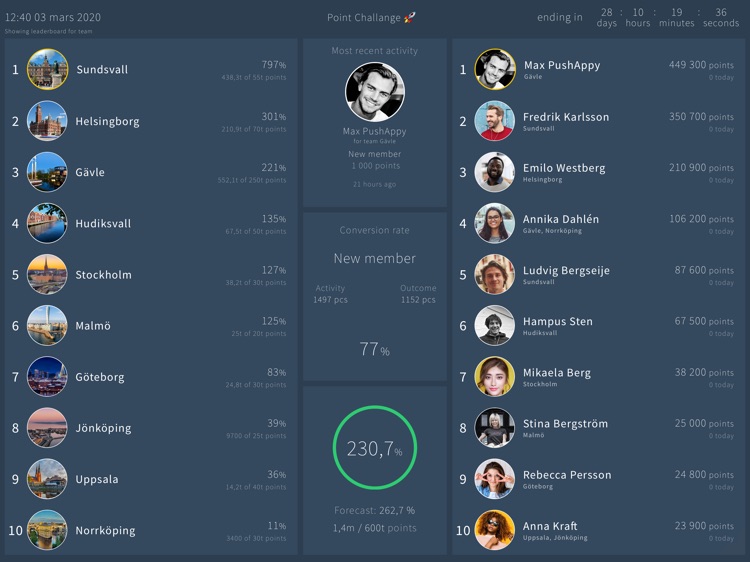750x562 pixels.
Task: Click the Jönköping team name
Action: coord(103,429)
